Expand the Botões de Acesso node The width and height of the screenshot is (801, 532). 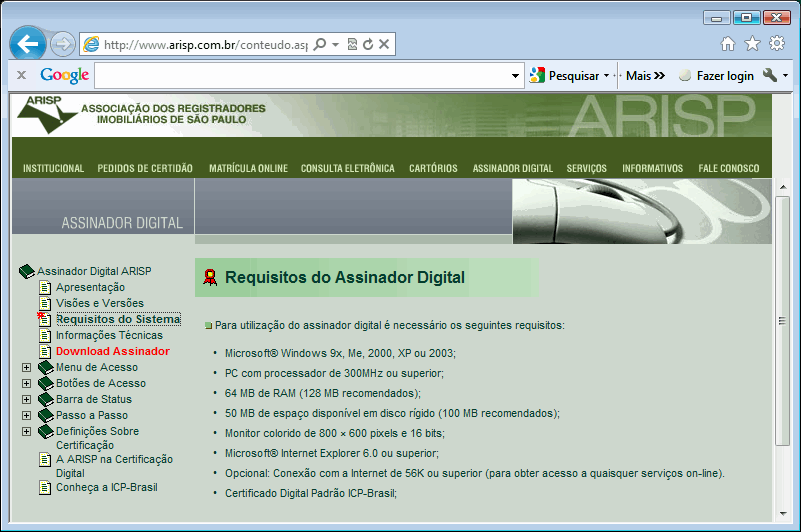[27, 383]
